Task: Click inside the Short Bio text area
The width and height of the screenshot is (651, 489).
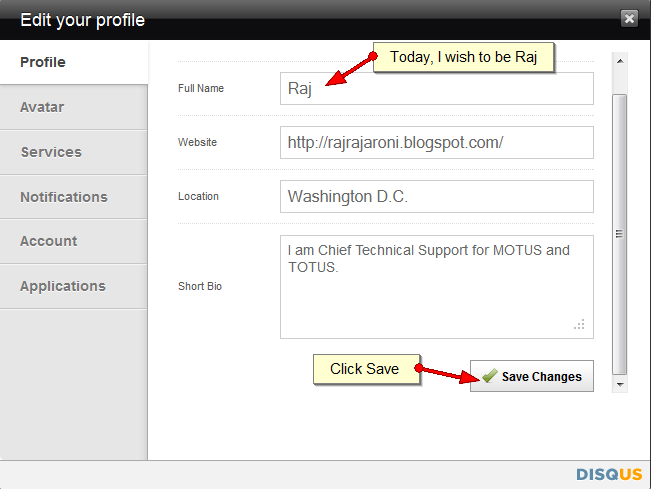Action: point(437,287)
